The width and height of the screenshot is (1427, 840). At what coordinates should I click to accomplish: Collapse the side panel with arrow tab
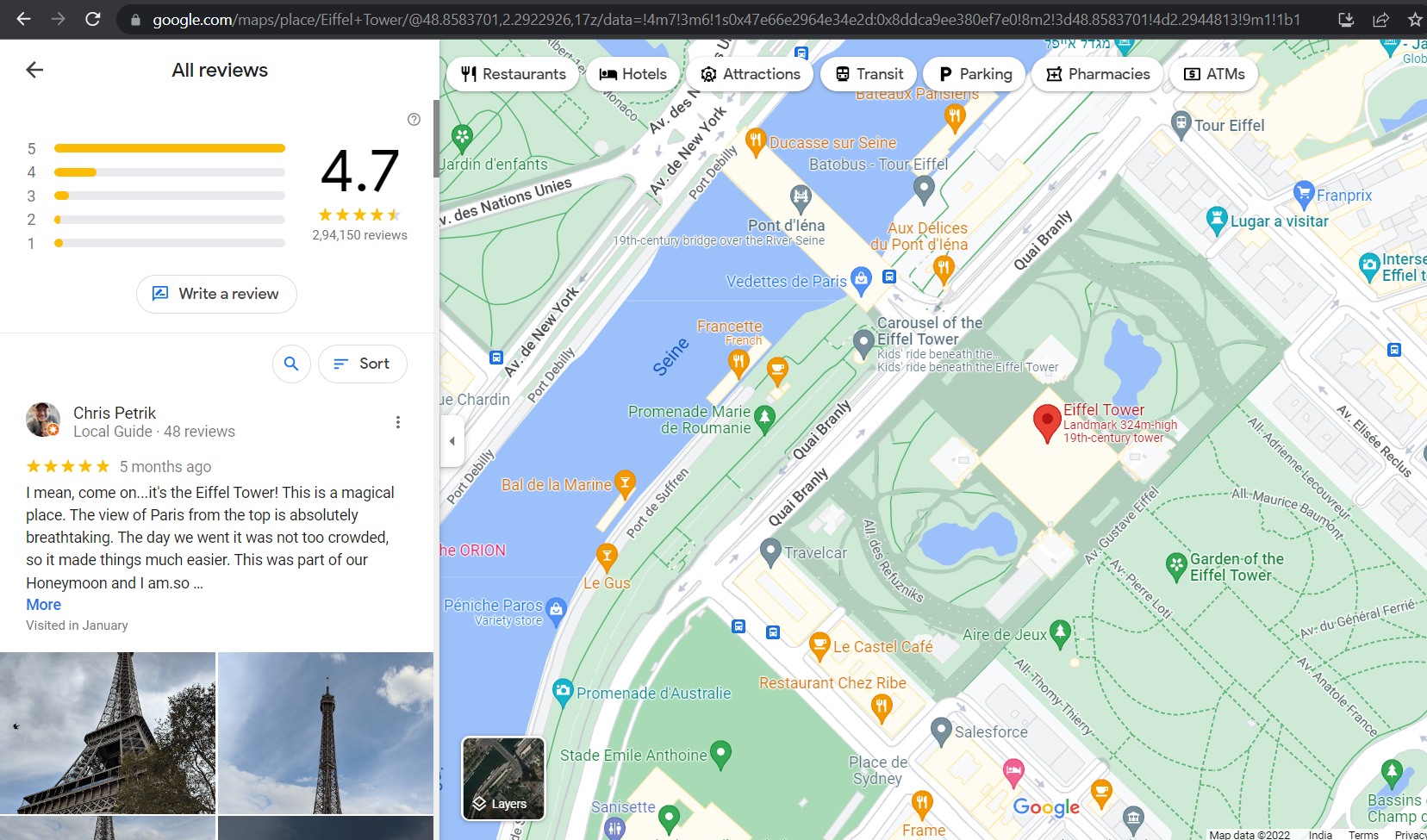tap(452, 441)
